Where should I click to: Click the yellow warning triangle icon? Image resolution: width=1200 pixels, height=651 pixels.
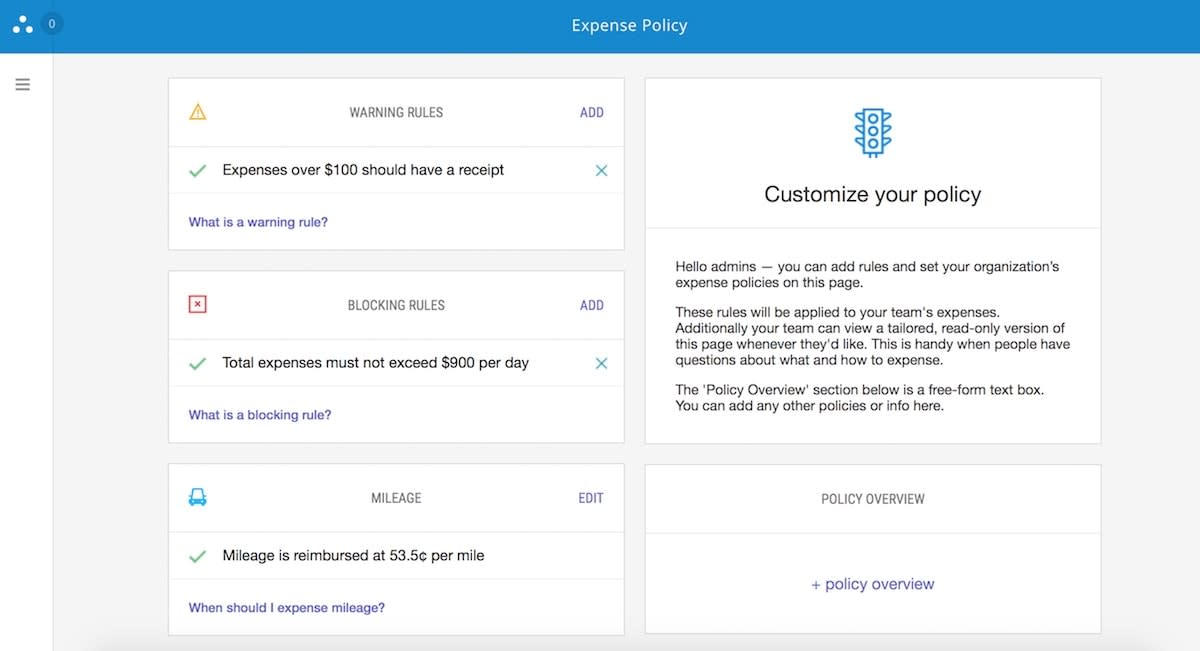(198, 112)
